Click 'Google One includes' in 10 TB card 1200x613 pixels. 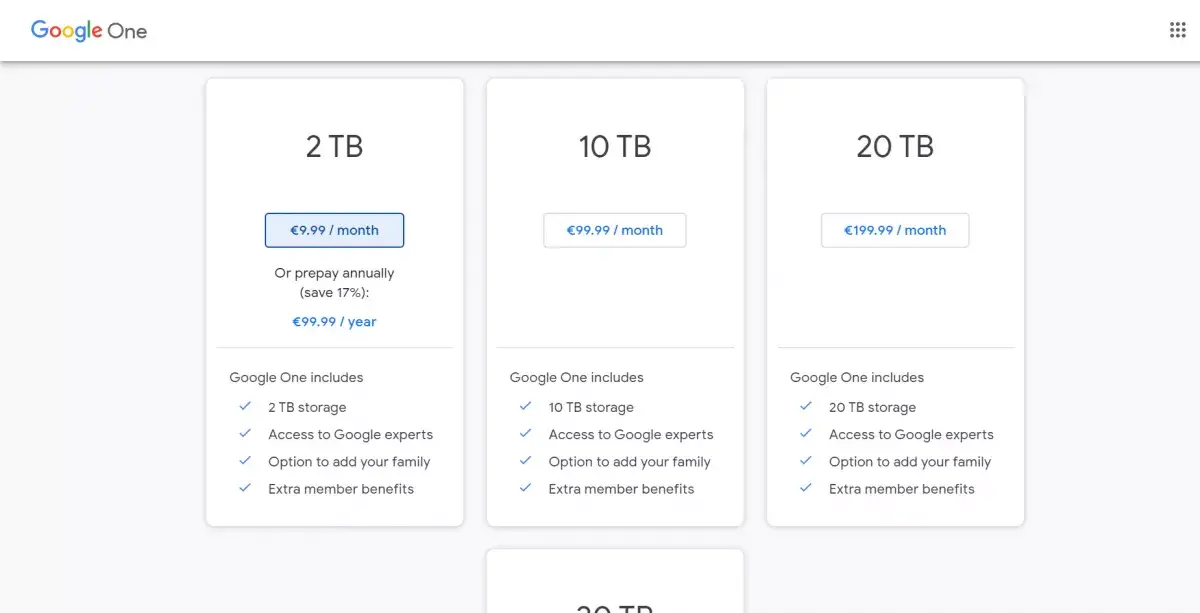576,378
